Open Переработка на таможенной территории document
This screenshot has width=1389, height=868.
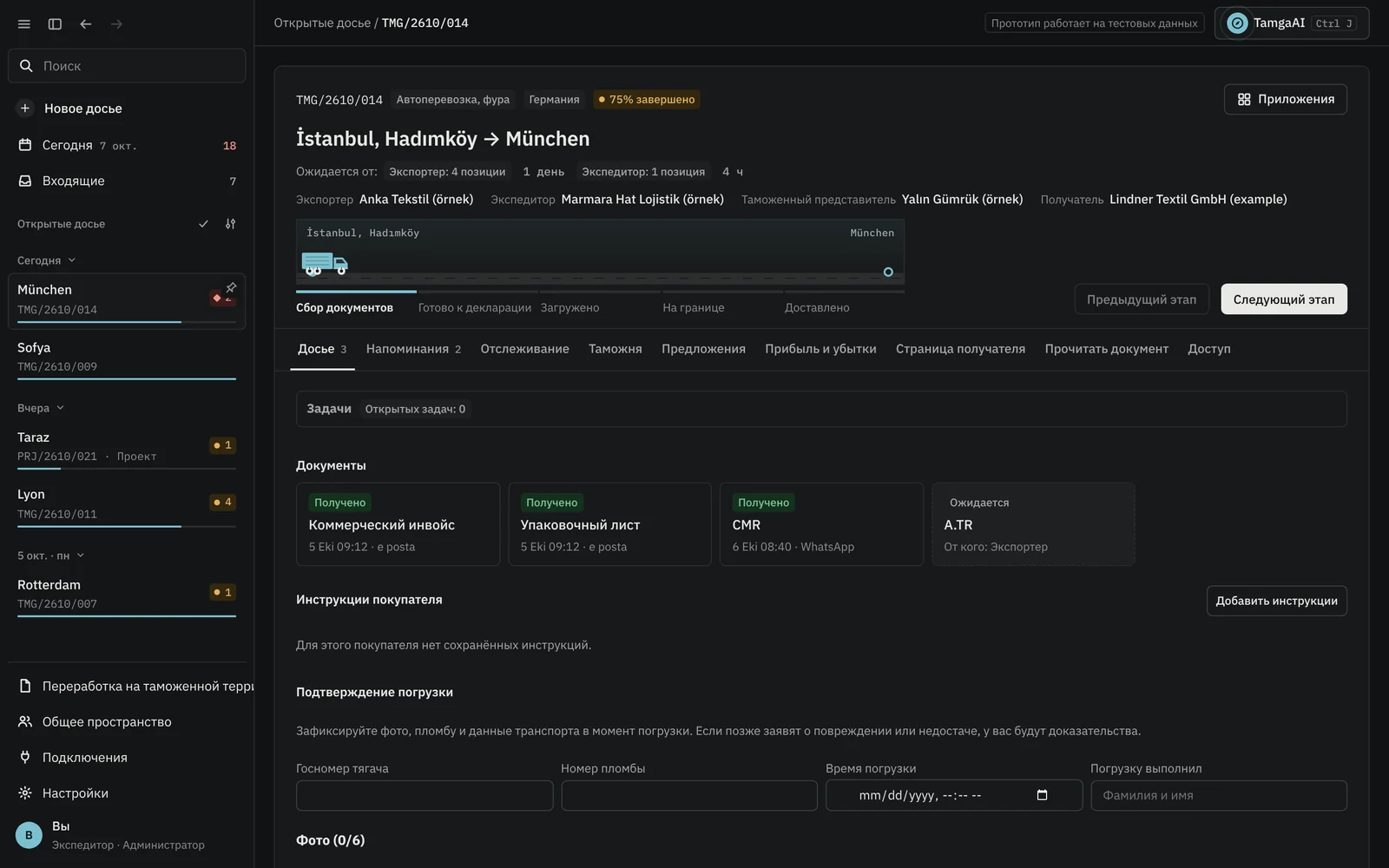[x=131, y=686]
